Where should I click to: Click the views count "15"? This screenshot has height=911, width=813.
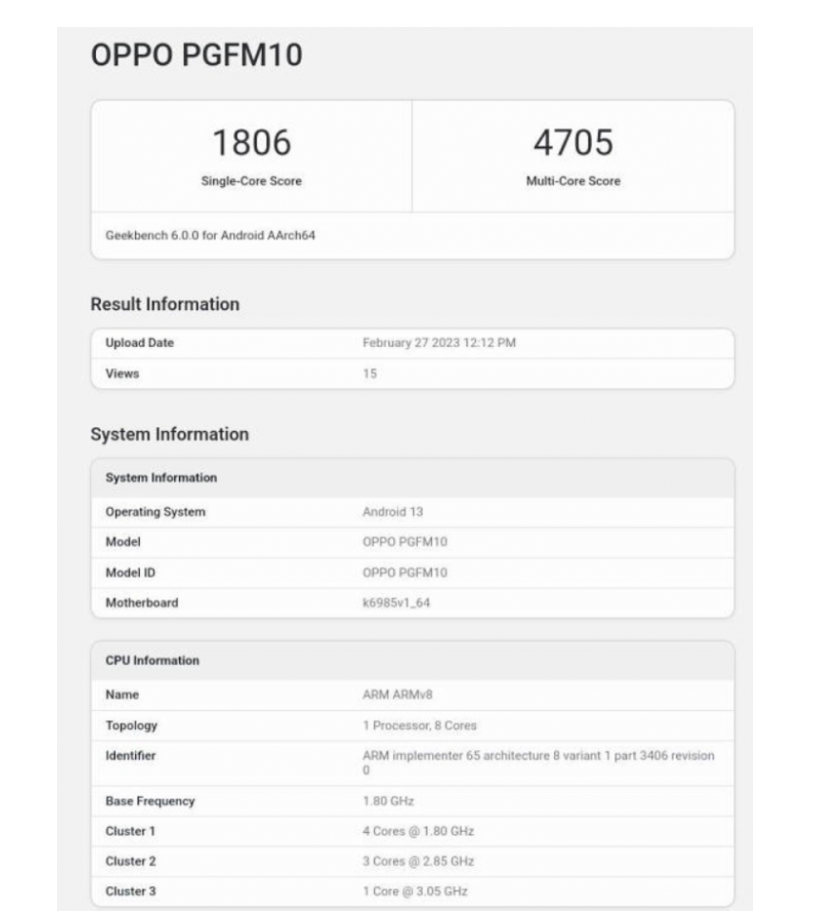tap(370, 374)
